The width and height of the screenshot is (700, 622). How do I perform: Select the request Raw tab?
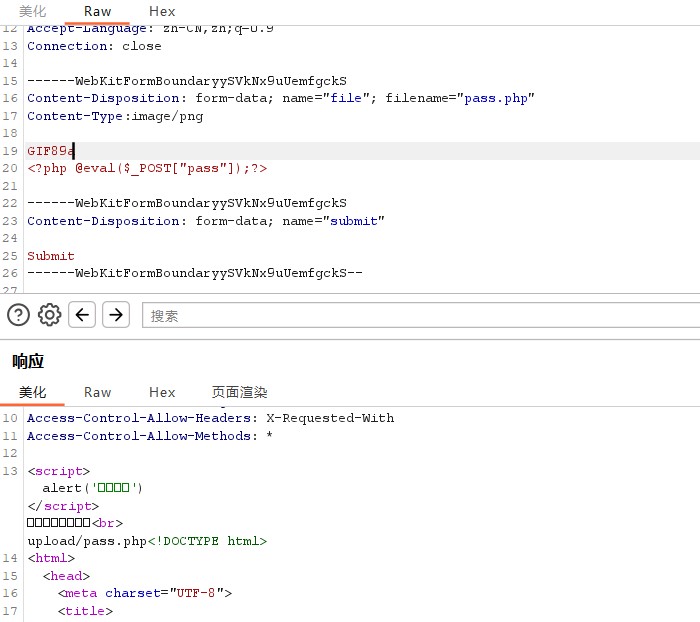(x=97, y=11)
